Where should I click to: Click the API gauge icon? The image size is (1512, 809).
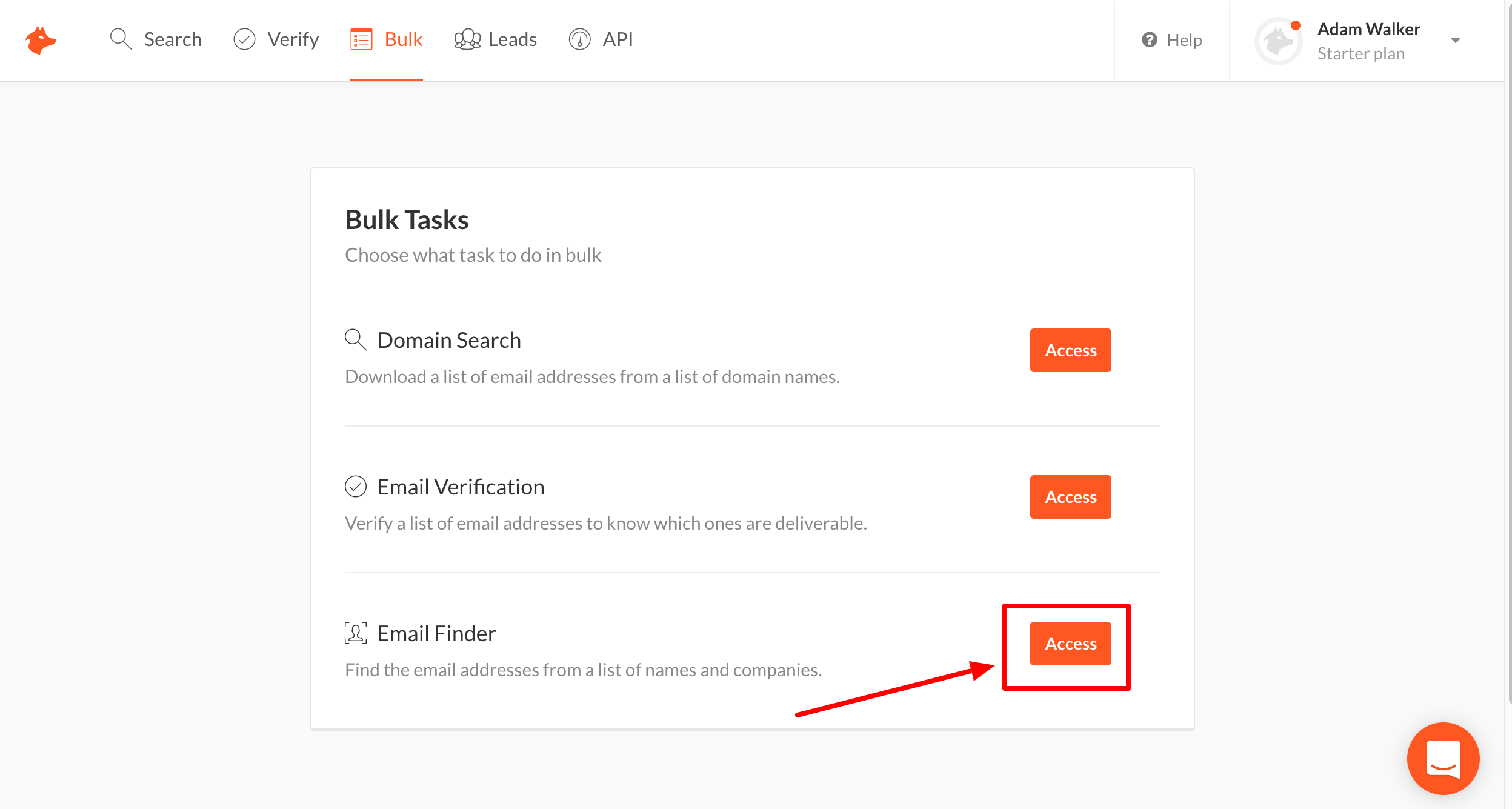pyautogui.click(x=579, y=39)
